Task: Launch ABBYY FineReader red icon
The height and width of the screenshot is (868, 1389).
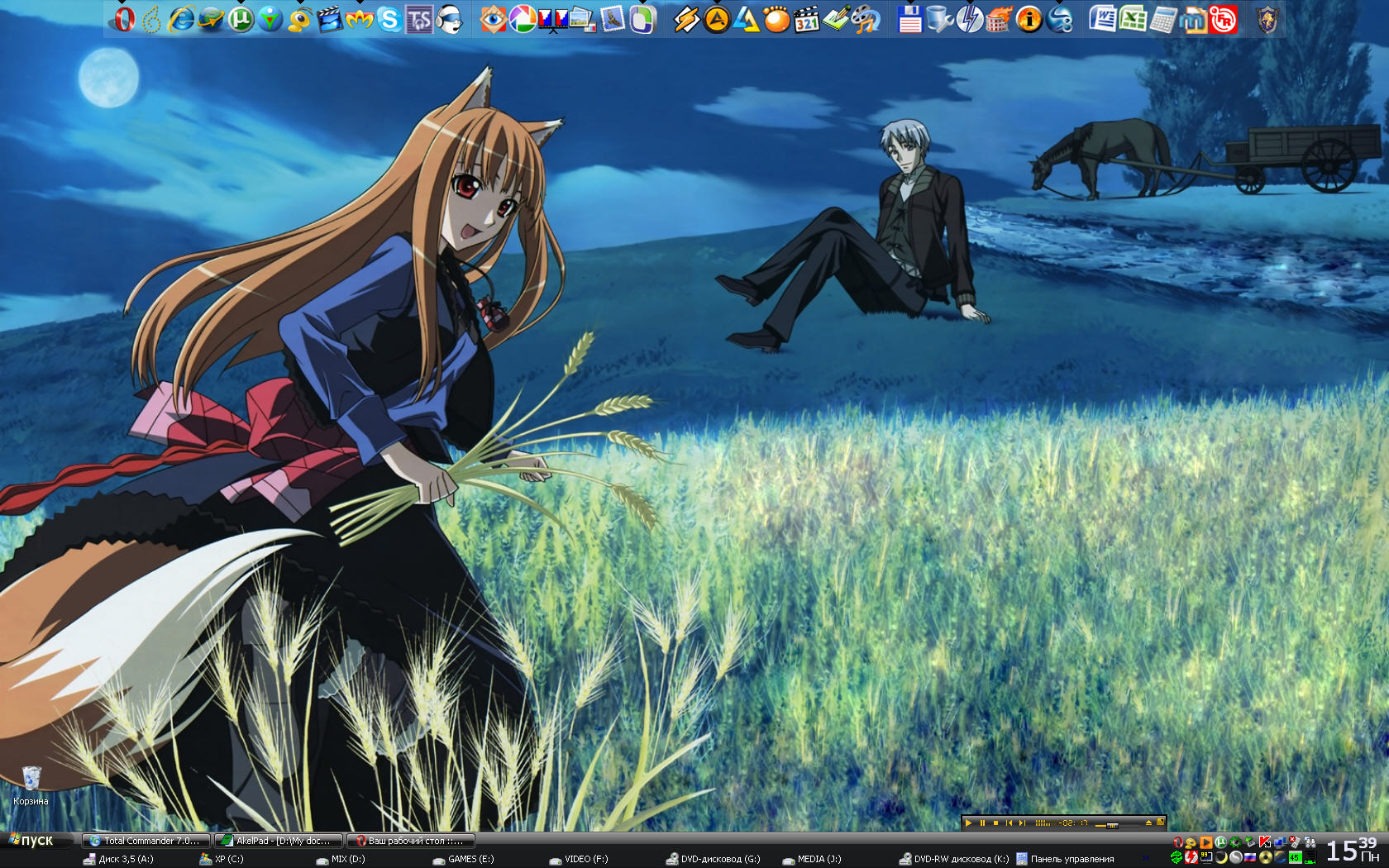Action: tap(1223, 18)
